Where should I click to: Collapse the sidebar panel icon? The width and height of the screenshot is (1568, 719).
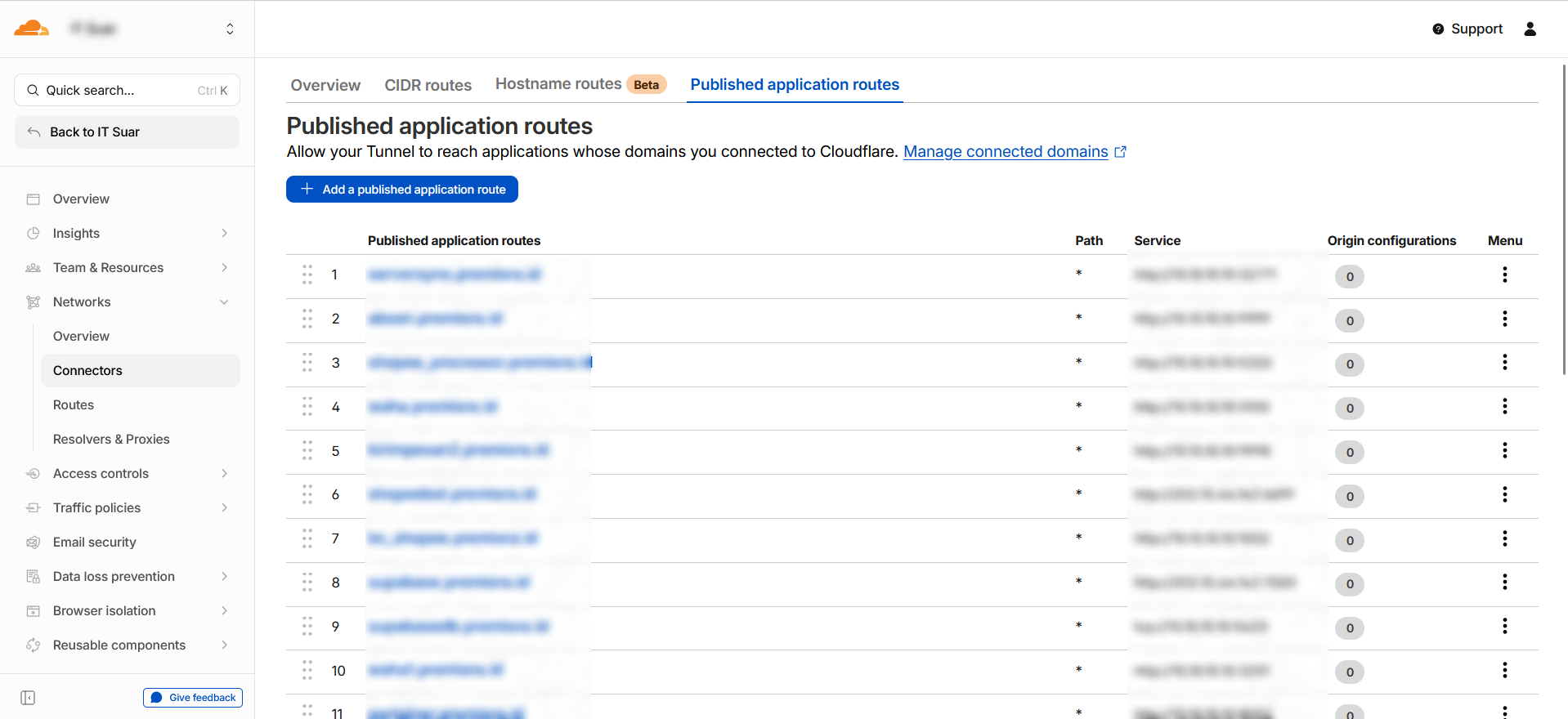(x=28, y=698)
